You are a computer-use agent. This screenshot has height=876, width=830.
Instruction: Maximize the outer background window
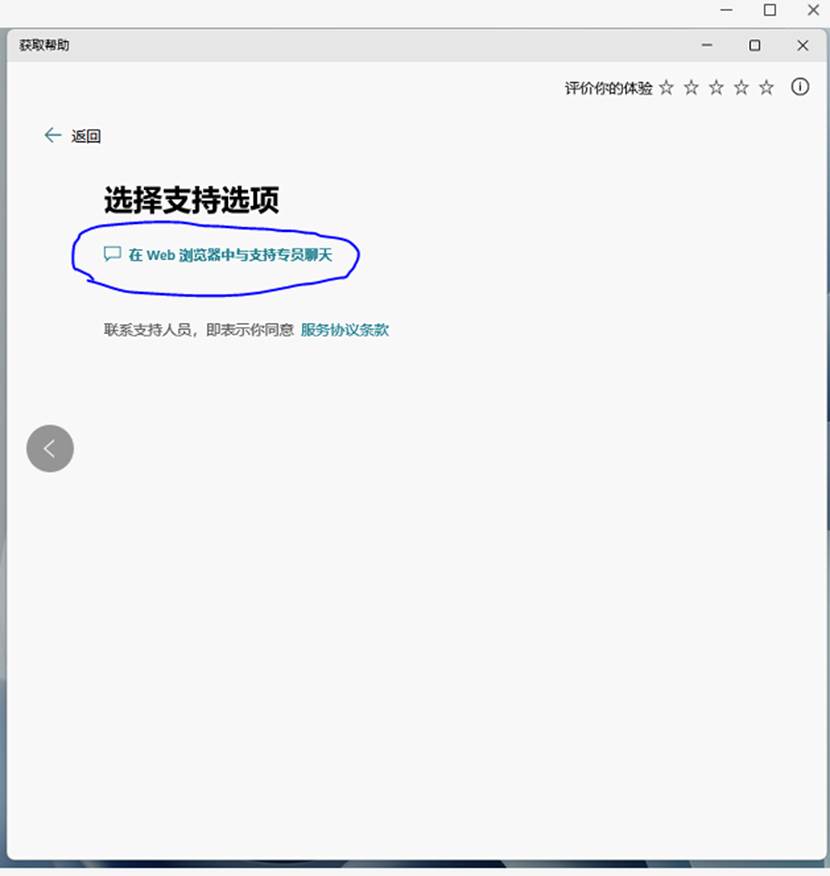click(770, 10)
